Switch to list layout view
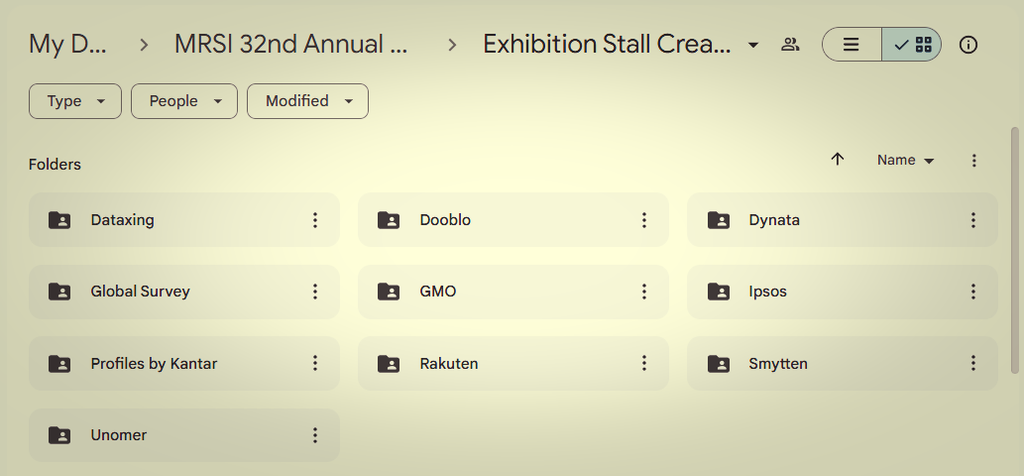Image resolution: width=1024 pixels, height=476 pixels. pyautogui.click(x=852, y=44)
